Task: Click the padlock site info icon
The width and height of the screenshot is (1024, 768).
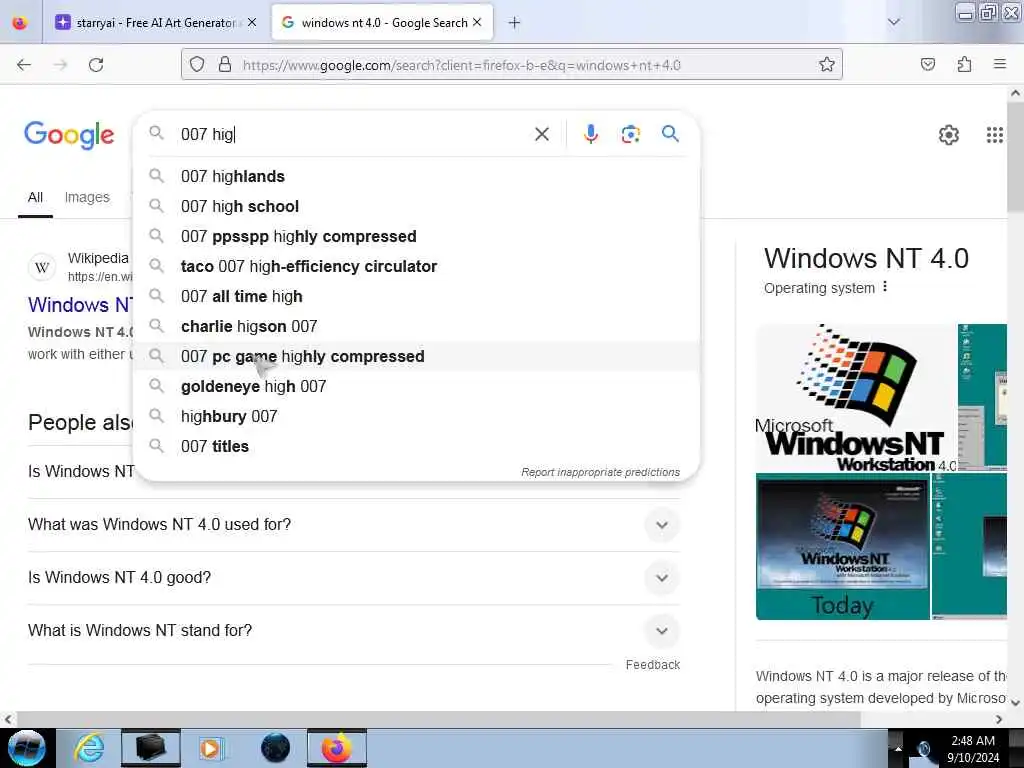Action: point(225,64)
